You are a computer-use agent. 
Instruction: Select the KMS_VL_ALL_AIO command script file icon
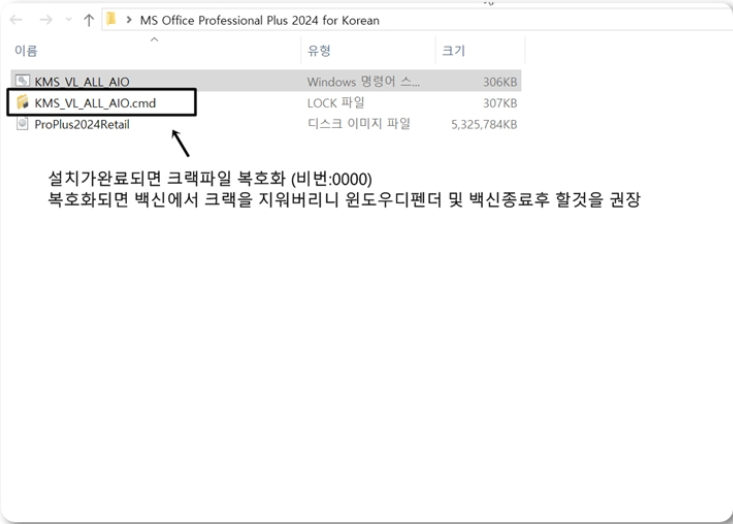[x=23, y=81]
